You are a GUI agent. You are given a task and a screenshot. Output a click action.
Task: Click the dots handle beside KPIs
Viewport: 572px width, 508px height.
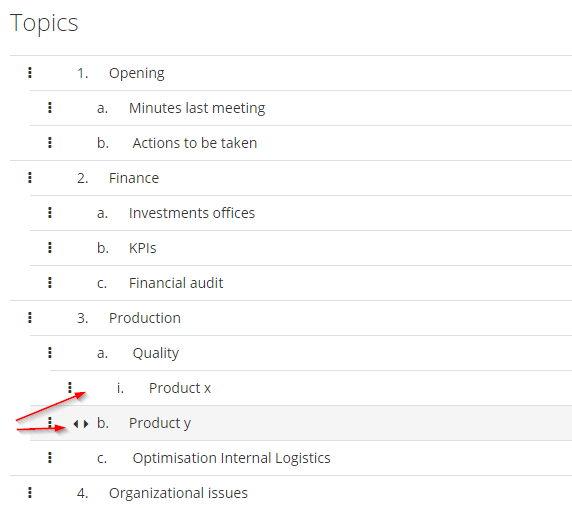50,248
